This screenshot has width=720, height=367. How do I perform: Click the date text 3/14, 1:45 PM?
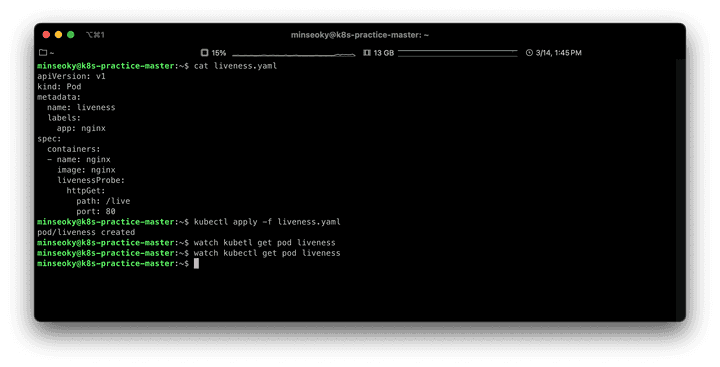(558, 53)
